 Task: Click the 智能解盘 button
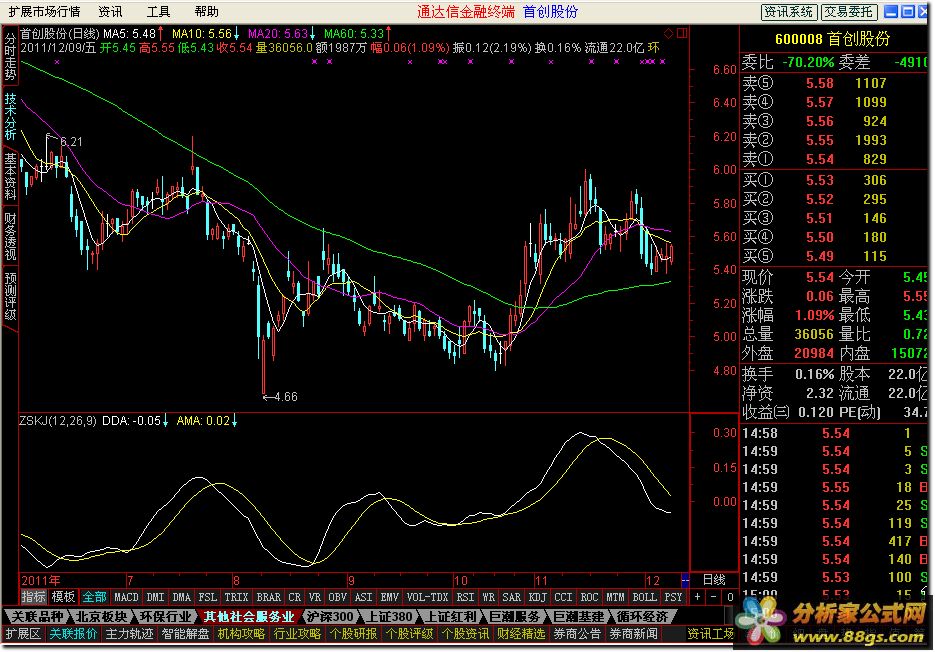[x=185, y=634]
